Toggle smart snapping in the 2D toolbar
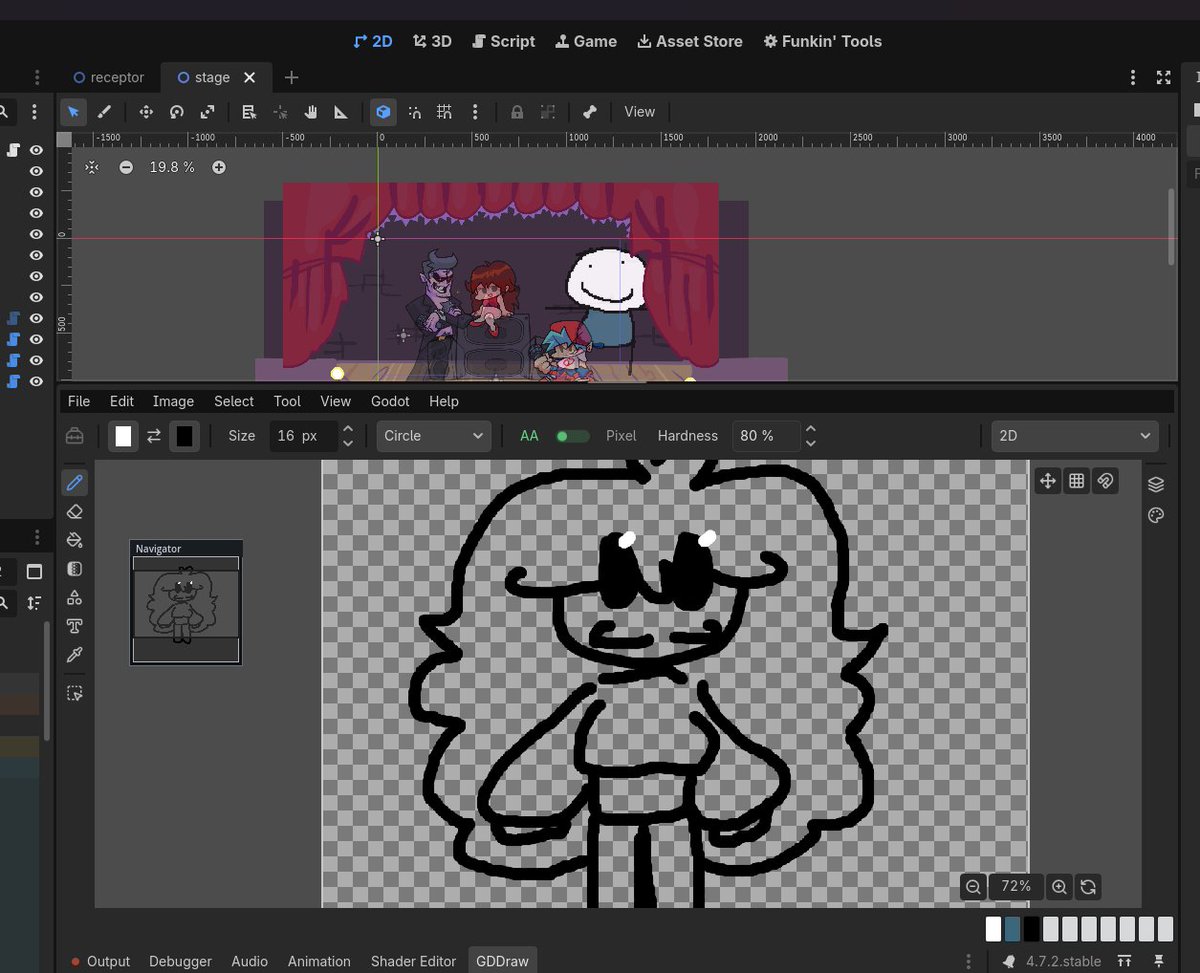The width and height of the screenshot is (1200, 973). click(414, 112)
